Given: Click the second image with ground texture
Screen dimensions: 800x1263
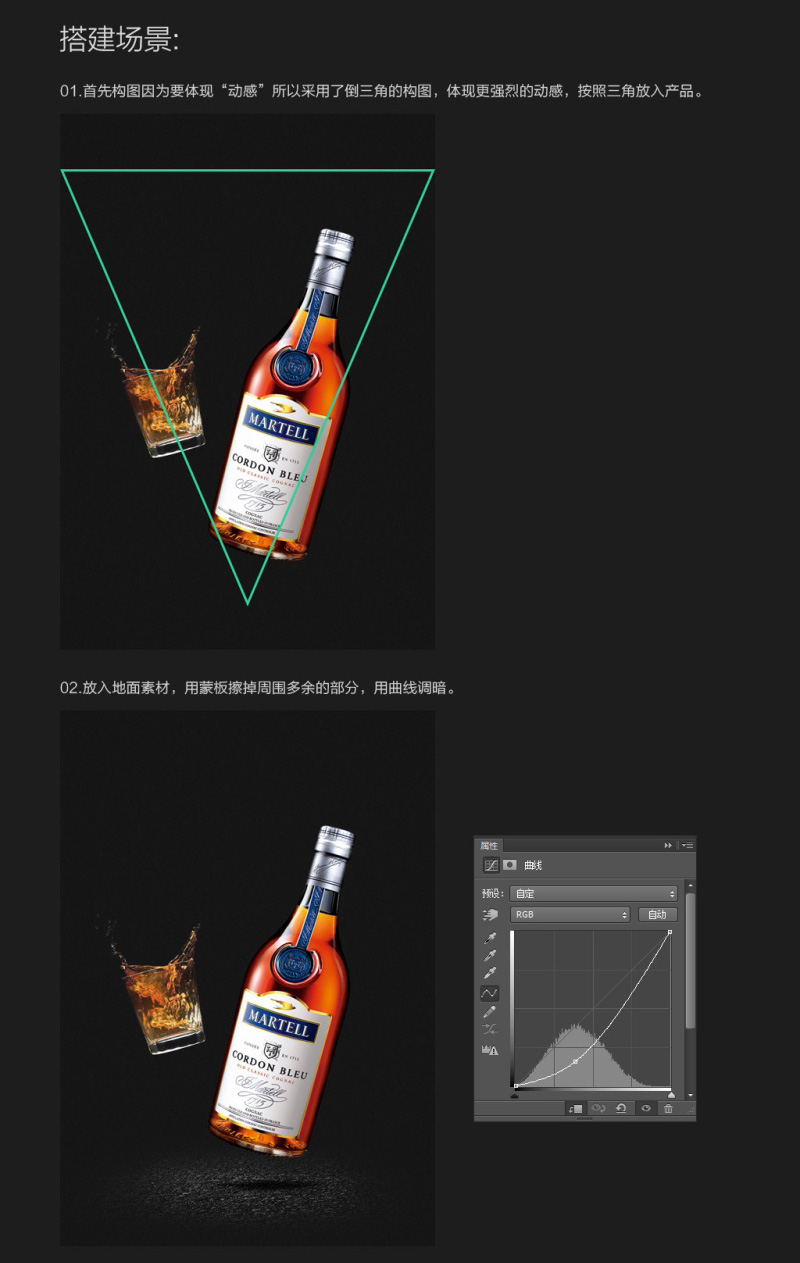Looking at the screenshot, I should (x=247, y=978).
